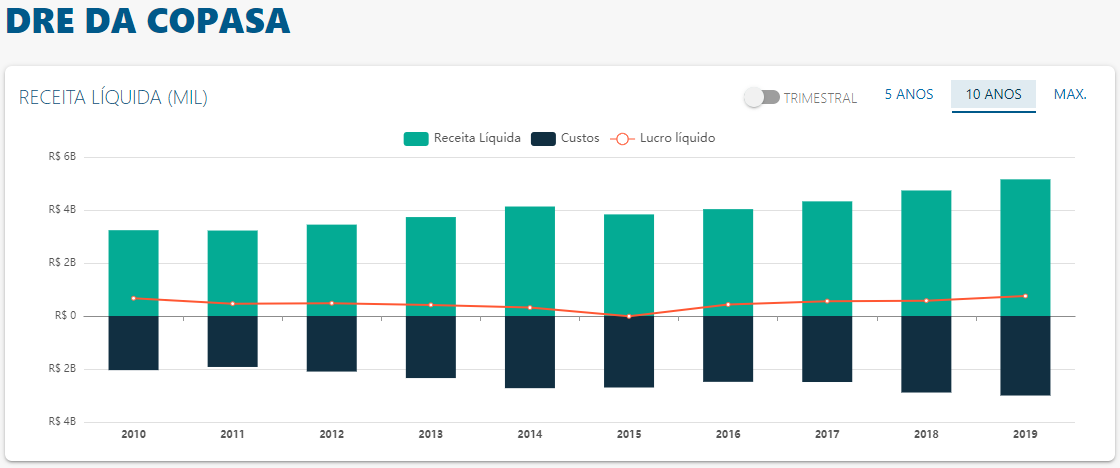Viewport: 1120px width, 468px height.
Task: Click the 2018 Receita Líquida green bar
Action: [926, 253]
